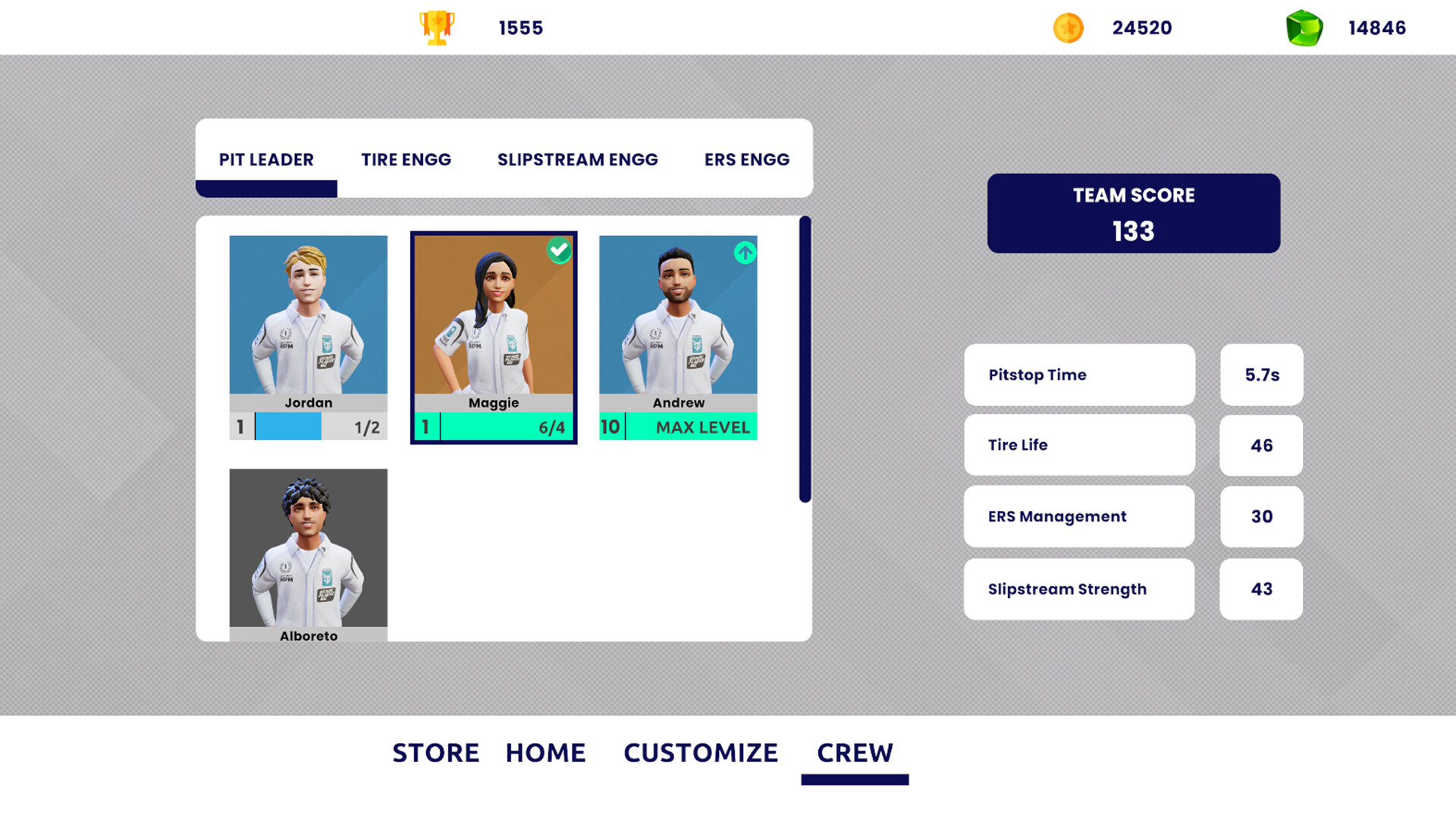This screenshot has width=1456, height=819.
Task: Click the green checkmark on Maggie's card
Action: tap(560, 249)
